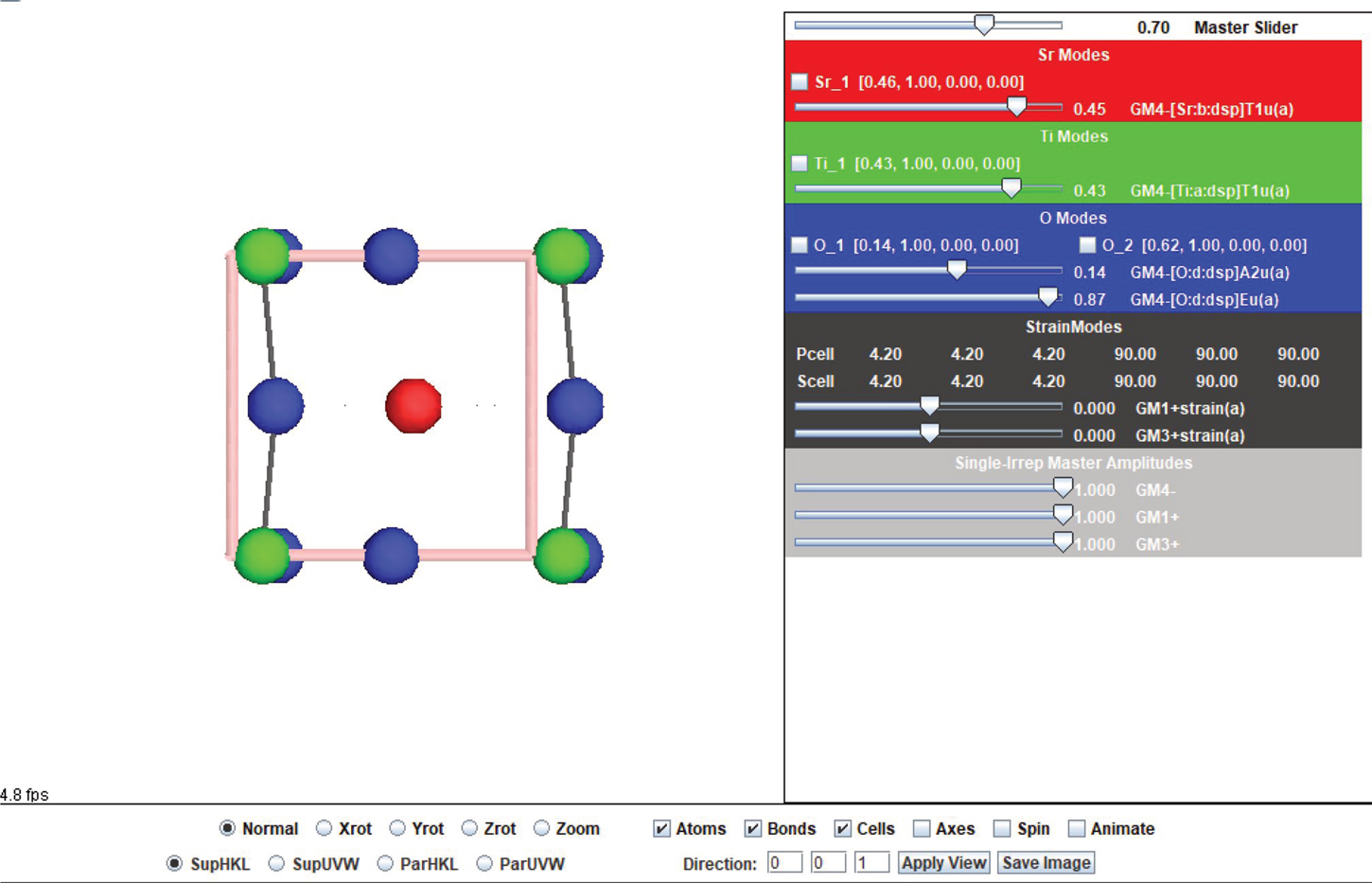Click the 'StrainModes' header text

[1073, 327]
